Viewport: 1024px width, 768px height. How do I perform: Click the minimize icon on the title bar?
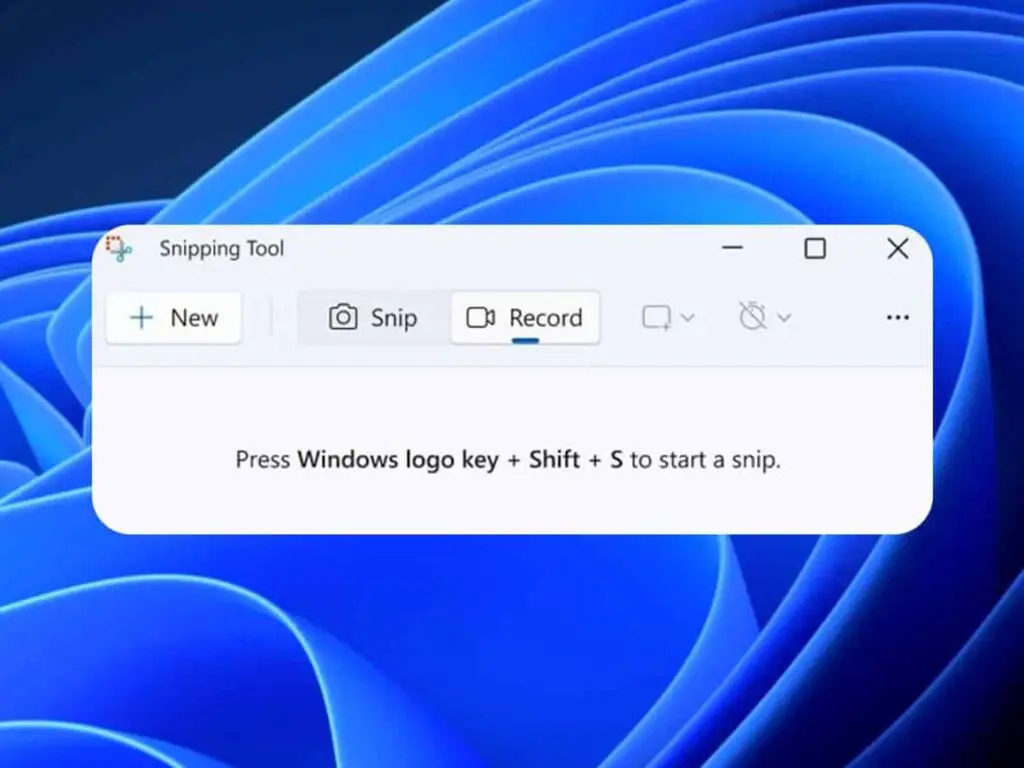click(x=733, y=248)
